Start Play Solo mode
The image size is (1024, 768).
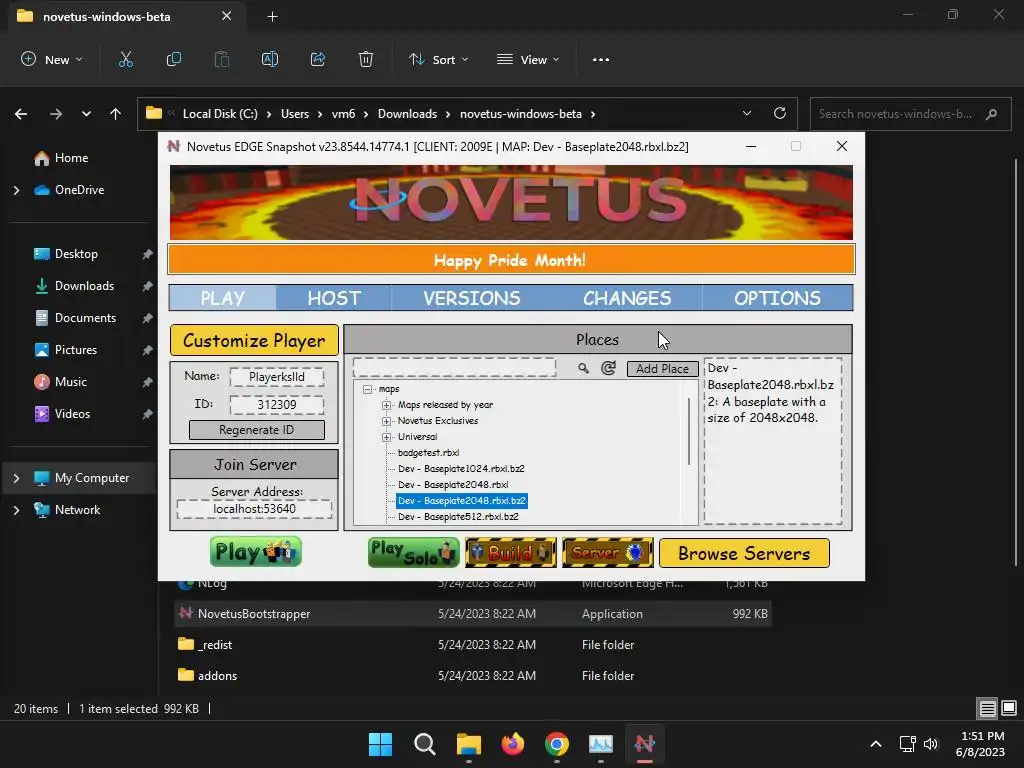point(413,552)
